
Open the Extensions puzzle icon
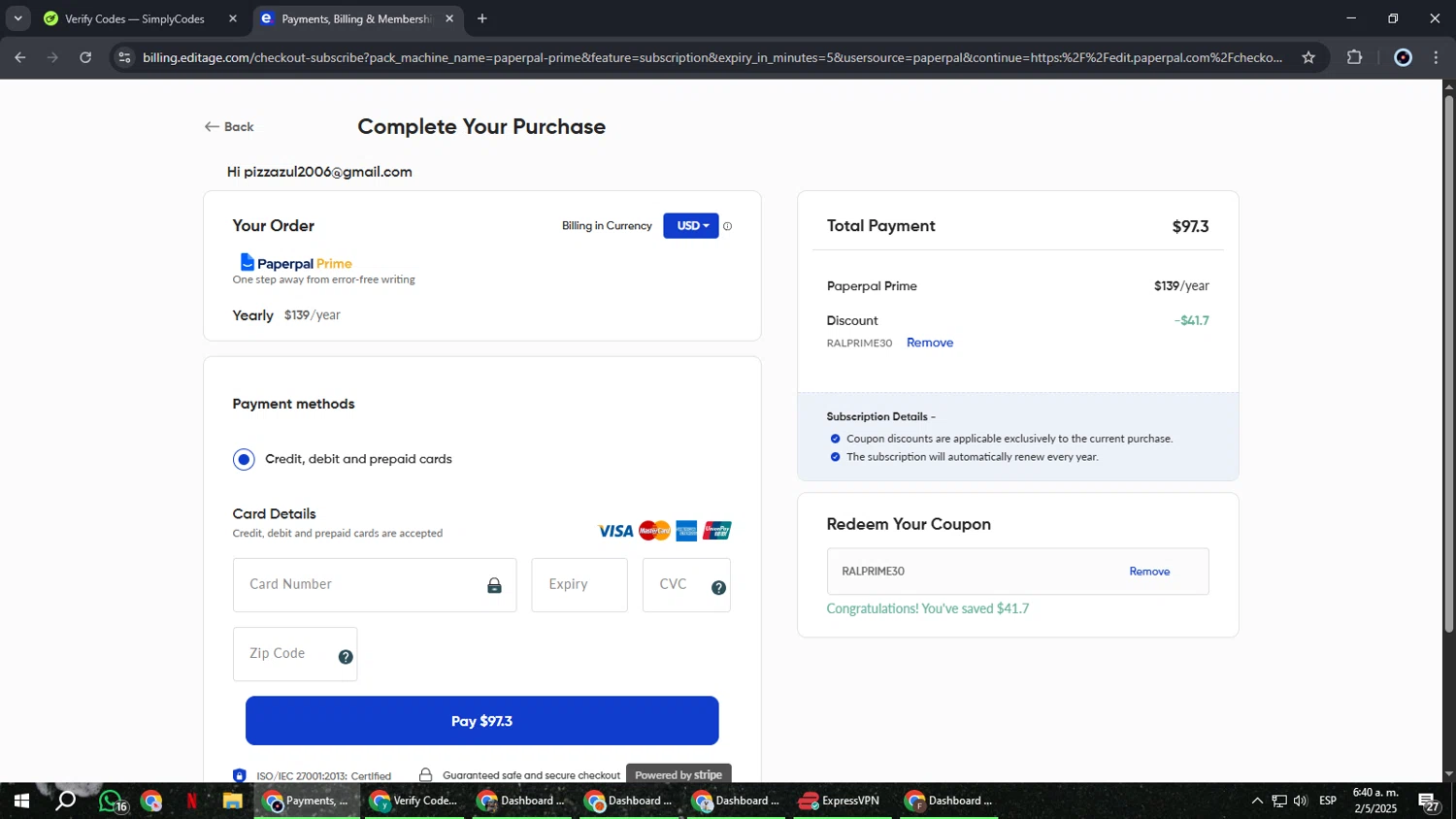coord(1355,58)
